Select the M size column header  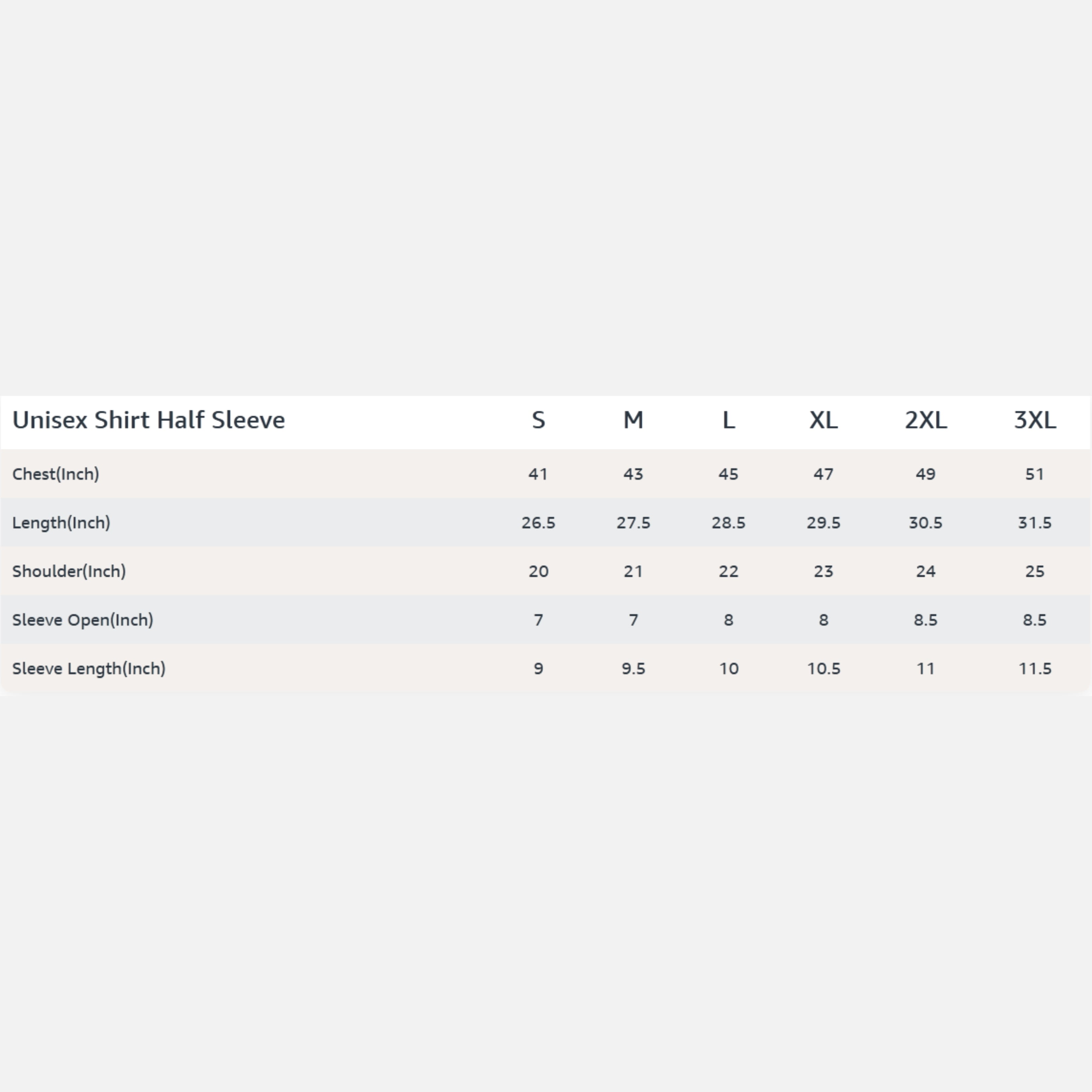point(633,421)
